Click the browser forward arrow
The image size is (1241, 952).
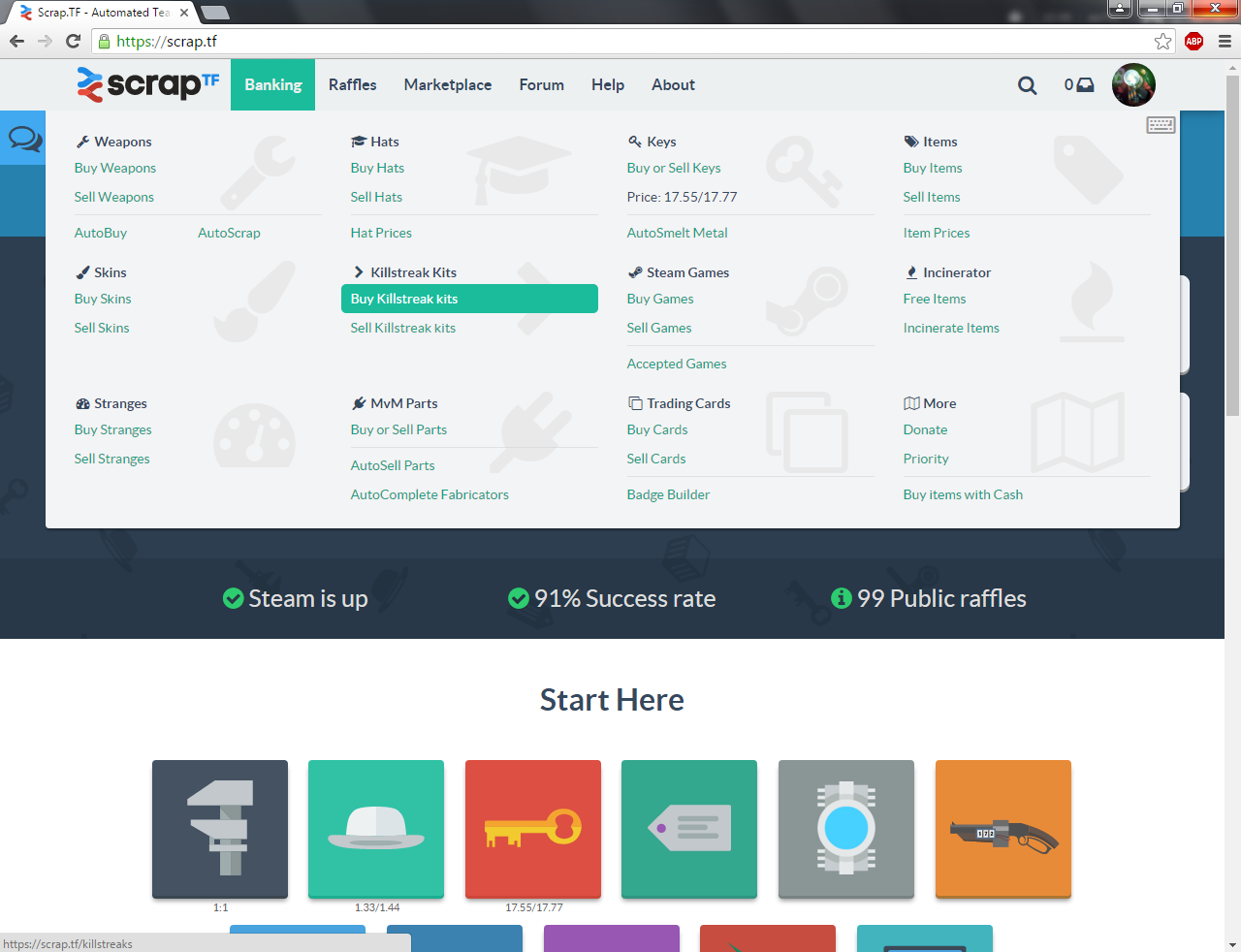pyautogui.click(x=45, y=41)
